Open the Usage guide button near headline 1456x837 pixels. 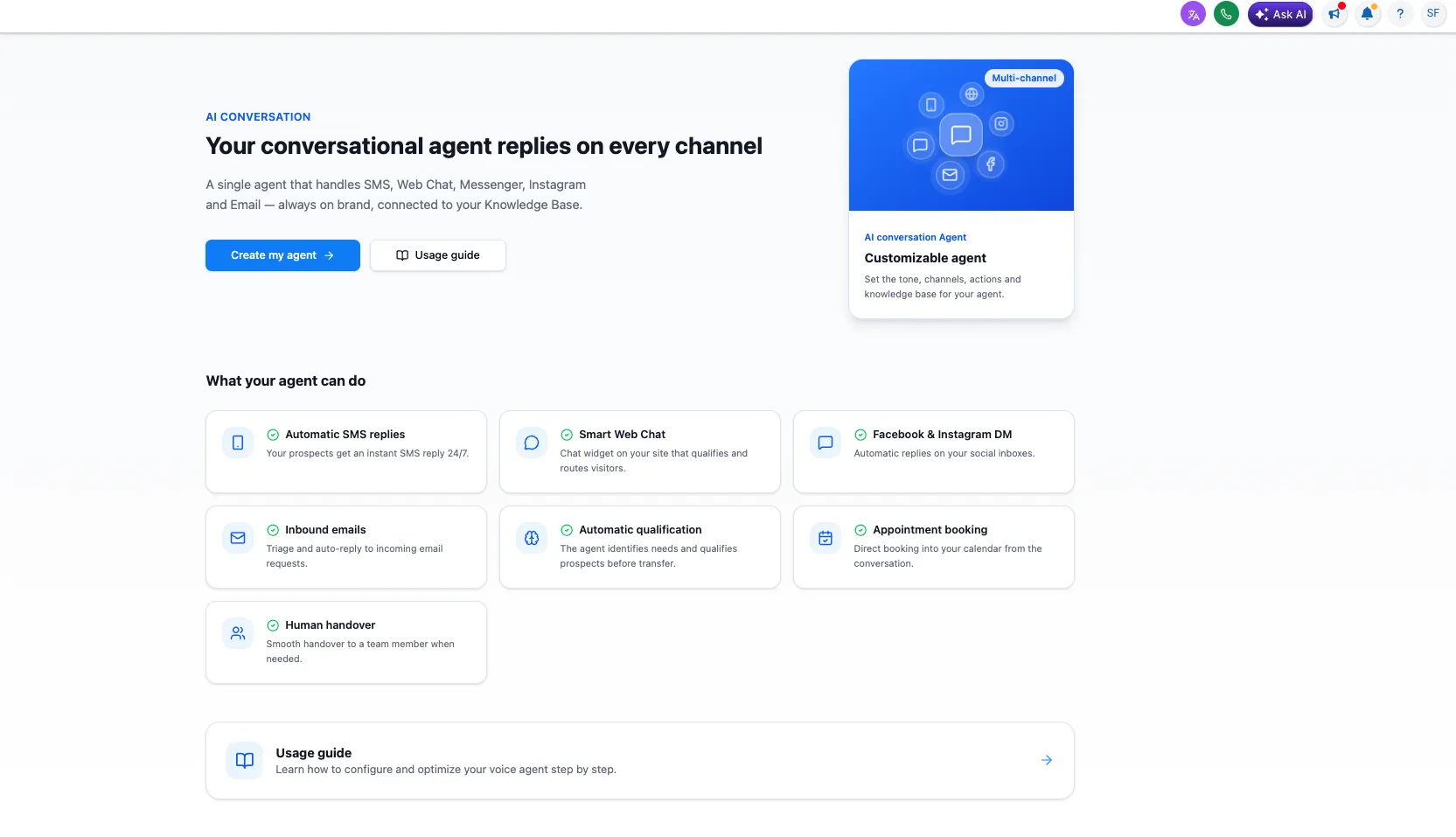[438, 255]
